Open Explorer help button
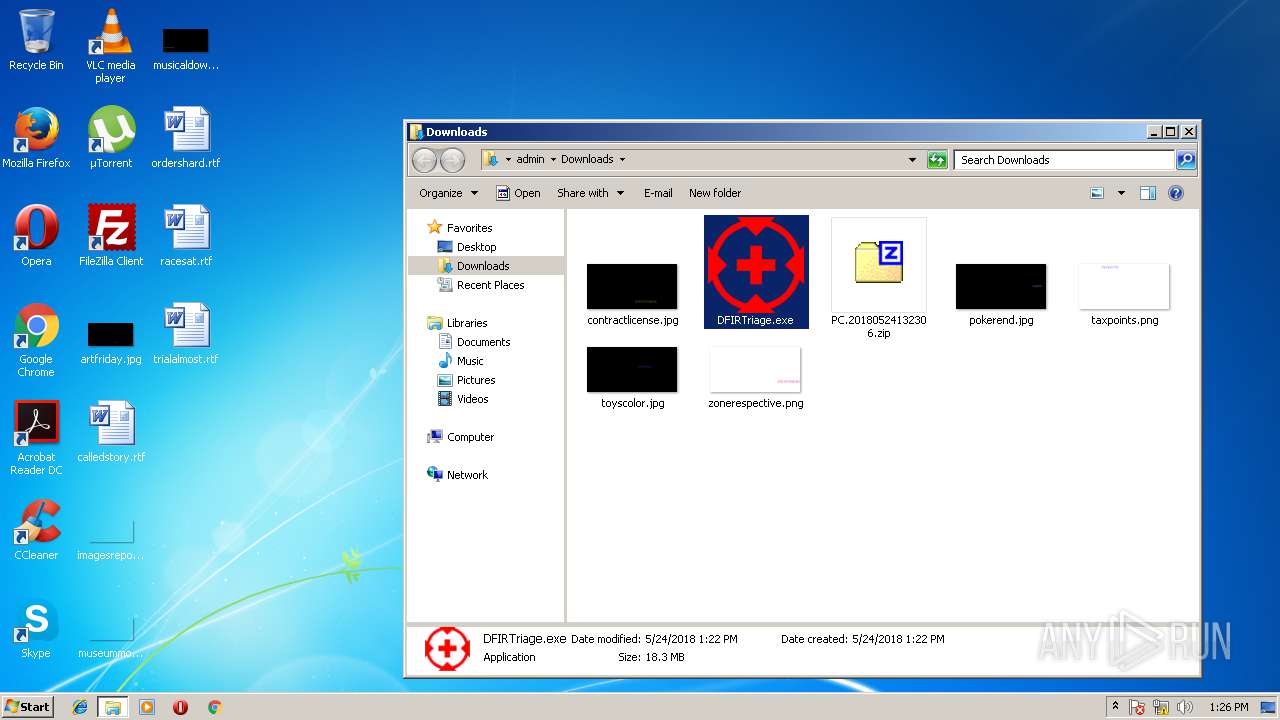Viewport: 1280px width, 720px height. coord(1176,193)
